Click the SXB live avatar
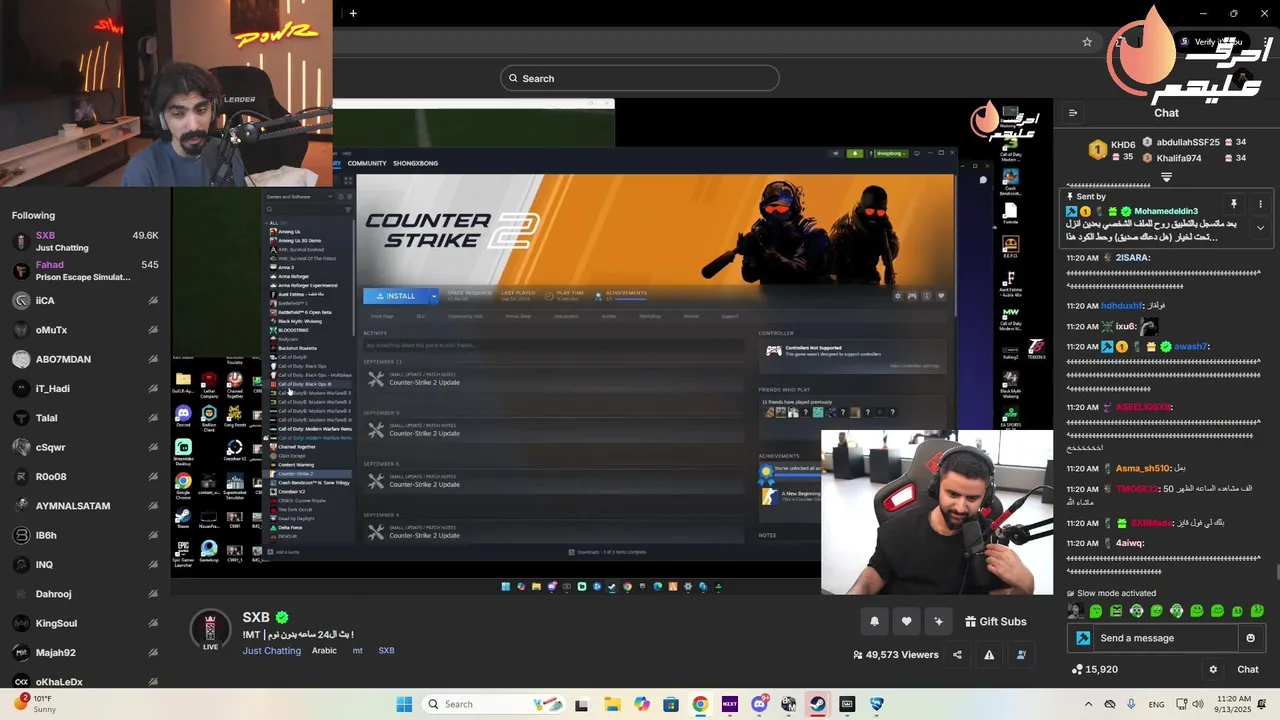 point(210,630)
